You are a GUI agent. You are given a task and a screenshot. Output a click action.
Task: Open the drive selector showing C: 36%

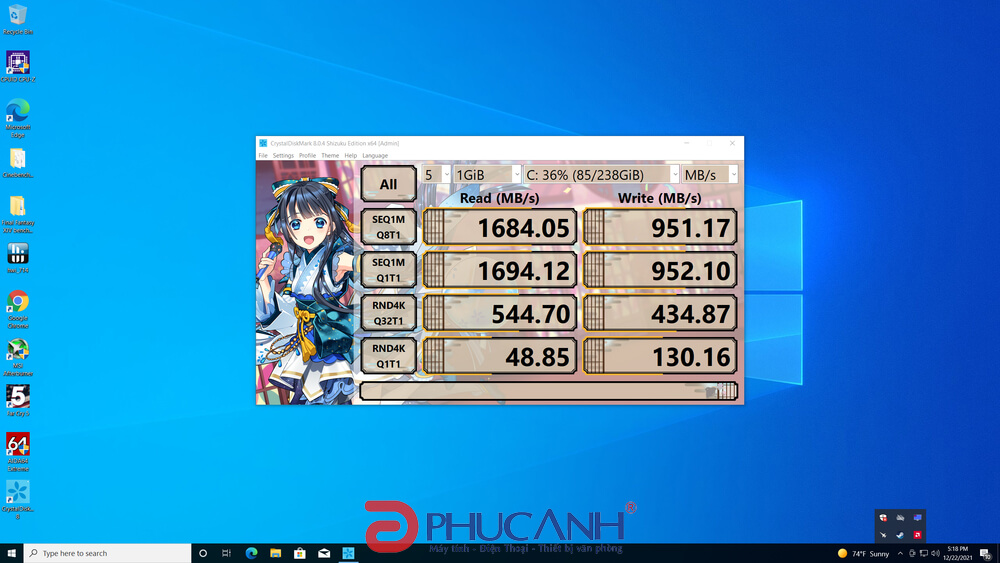click(x=601, y=175)
